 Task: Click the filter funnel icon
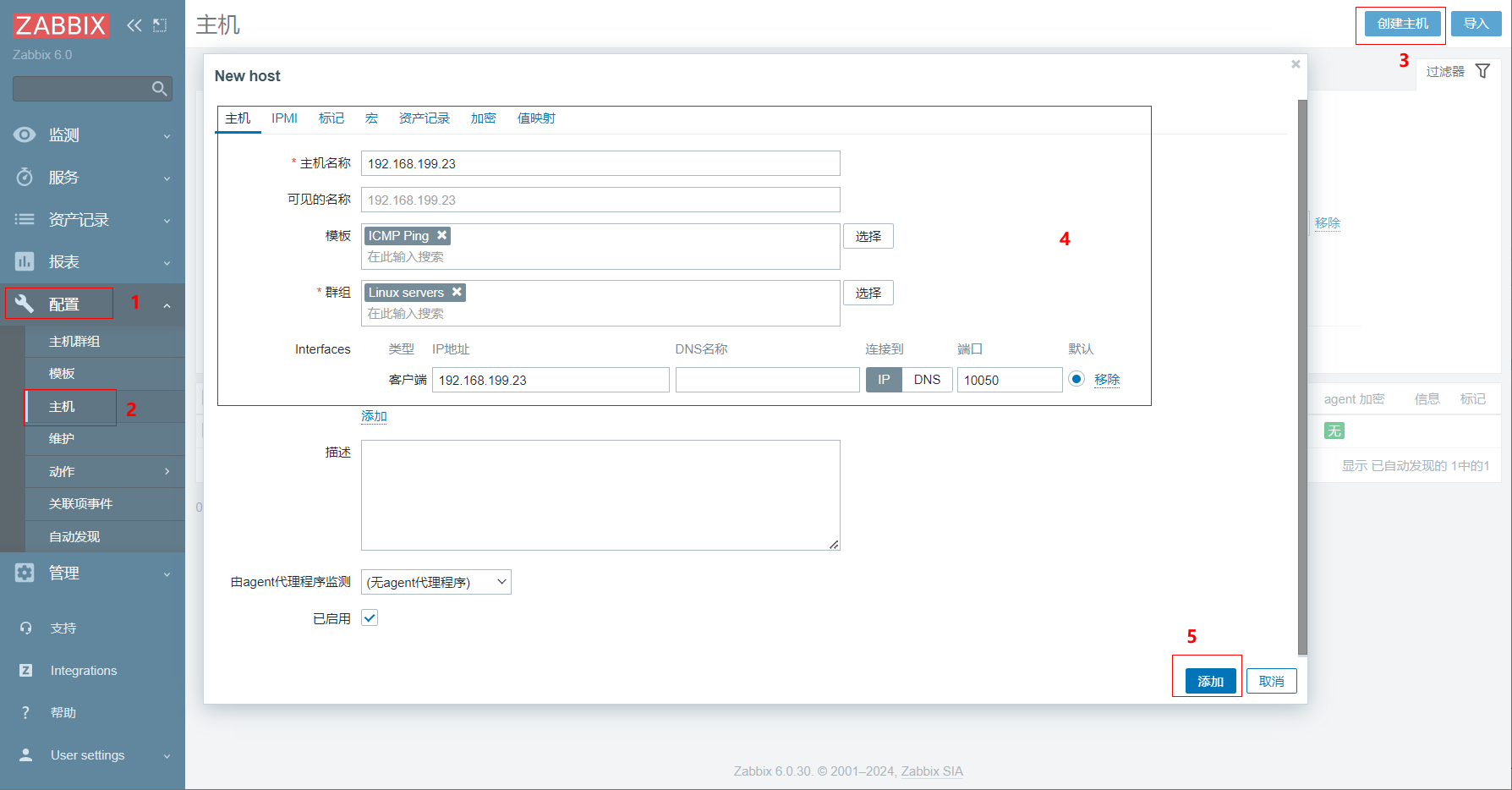click(x=1482, y=71)
